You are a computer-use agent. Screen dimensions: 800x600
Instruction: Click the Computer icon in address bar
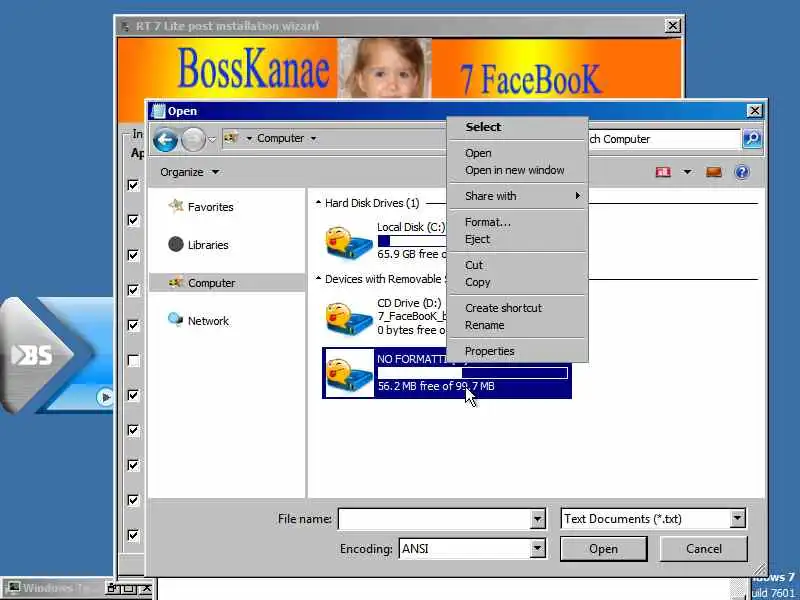click(x=231, y=138)
